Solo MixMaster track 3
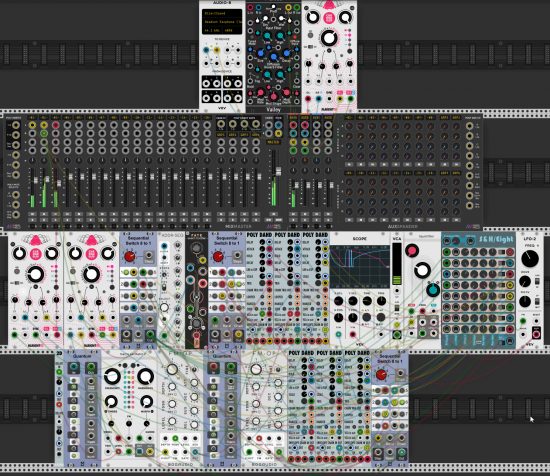550x476 pixels. (x=56, y=220)
